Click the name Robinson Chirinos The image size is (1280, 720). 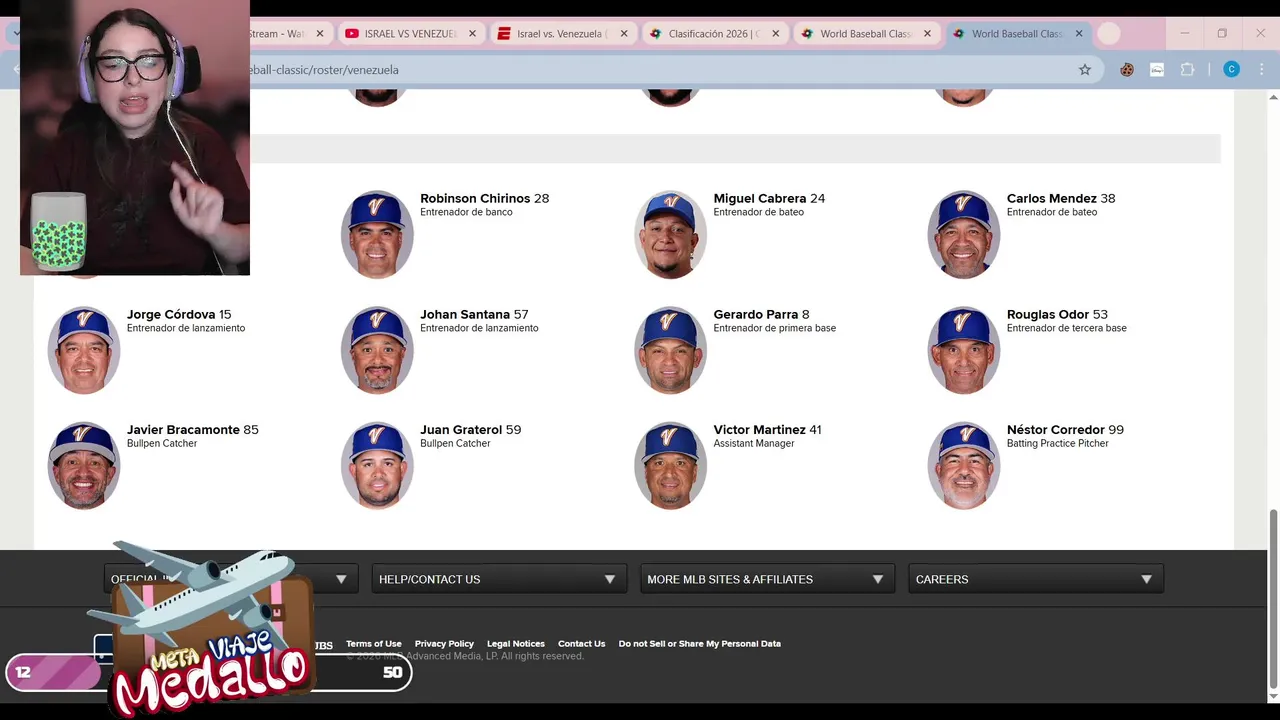[x=475, y=198]
